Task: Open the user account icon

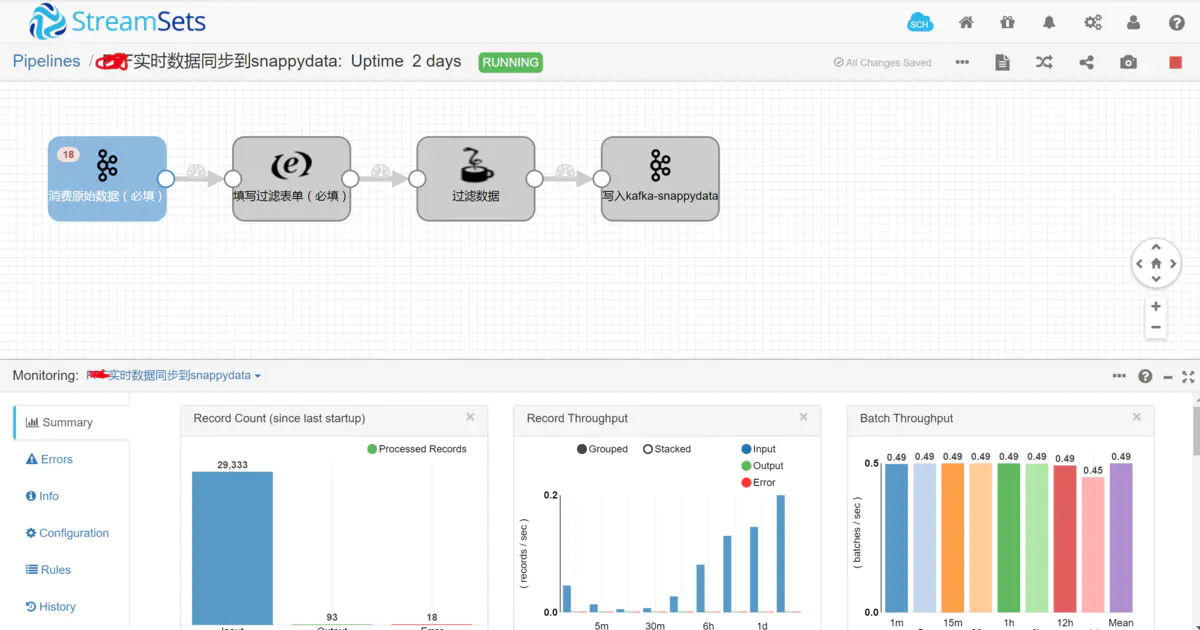Action: click(1133, 22)
